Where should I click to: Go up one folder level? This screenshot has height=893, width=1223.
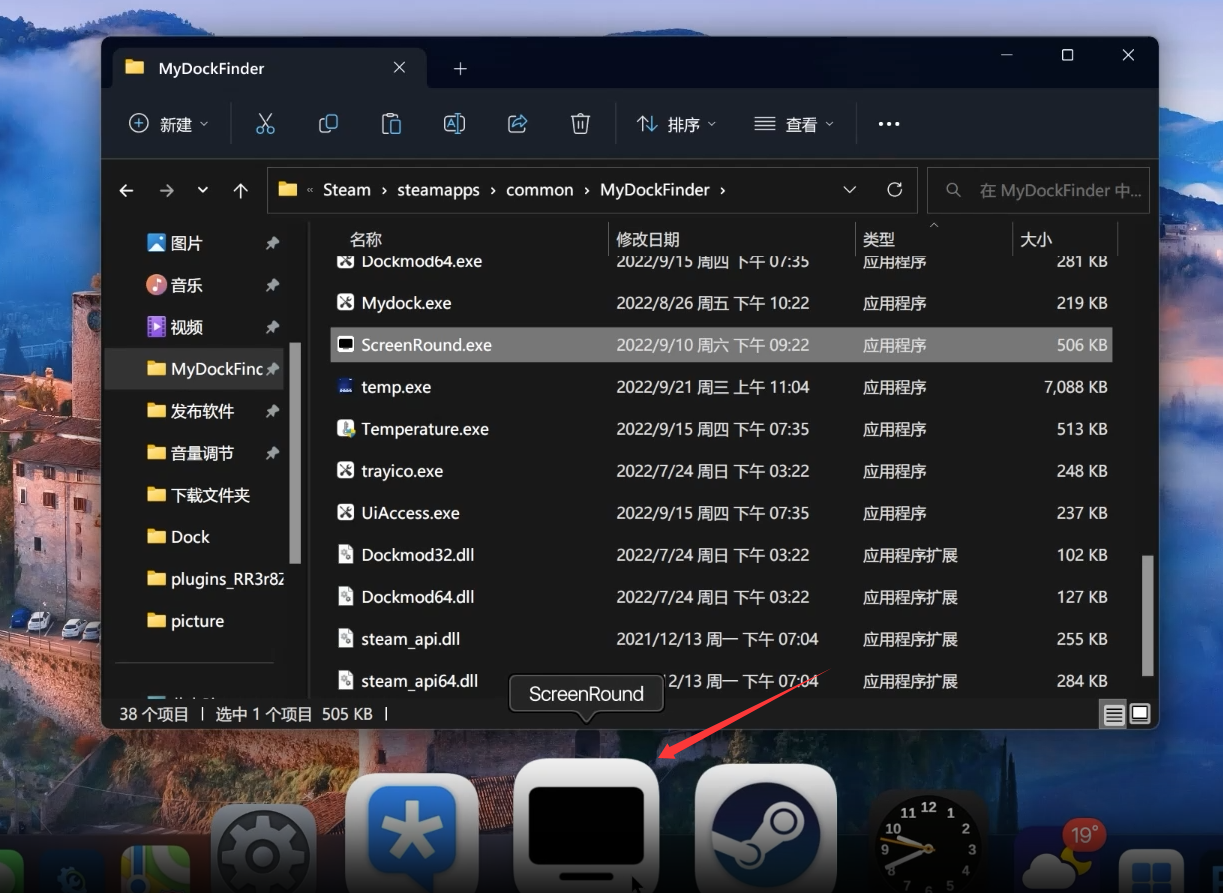pyautogui.click(x=240, y=190)
